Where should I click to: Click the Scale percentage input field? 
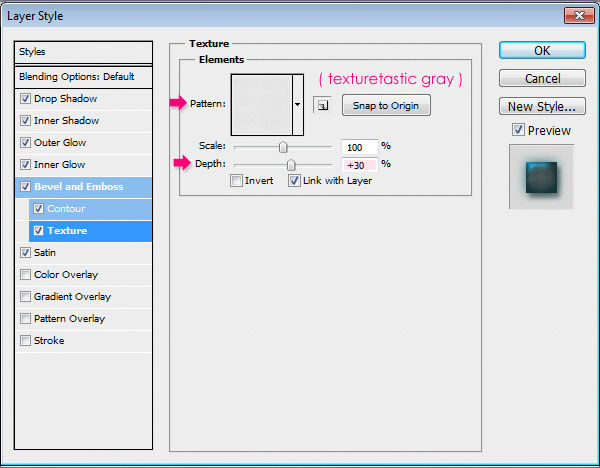click(x=359, y=147)
